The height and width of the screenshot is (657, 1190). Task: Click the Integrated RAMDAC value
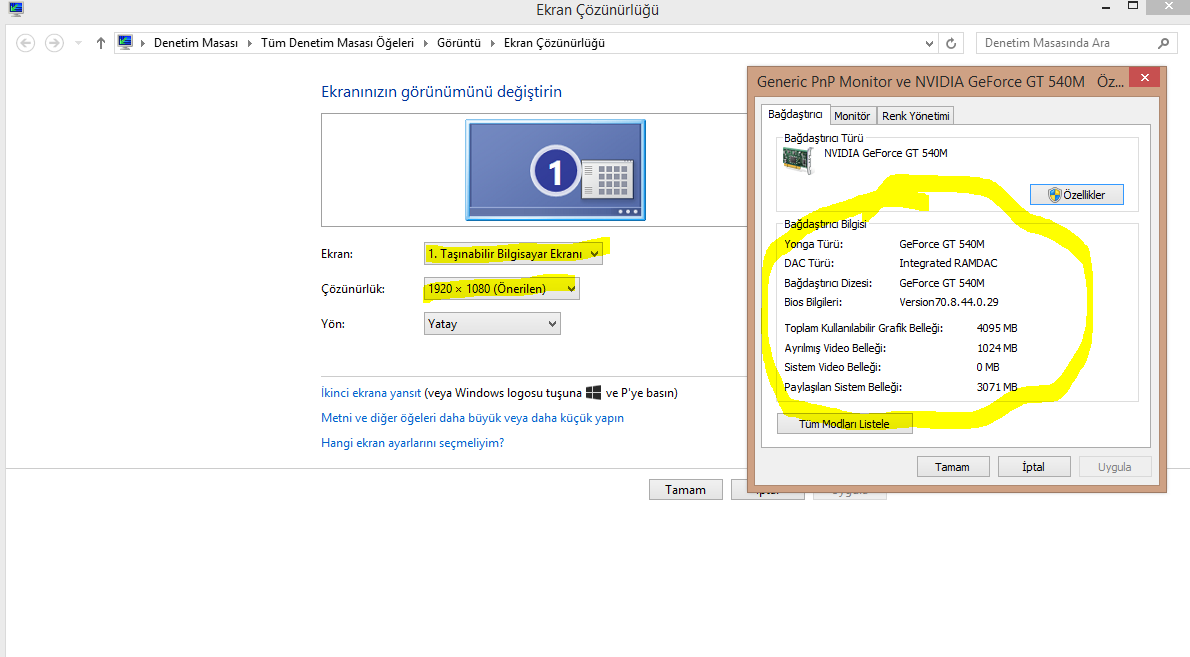tap(948, 263)
